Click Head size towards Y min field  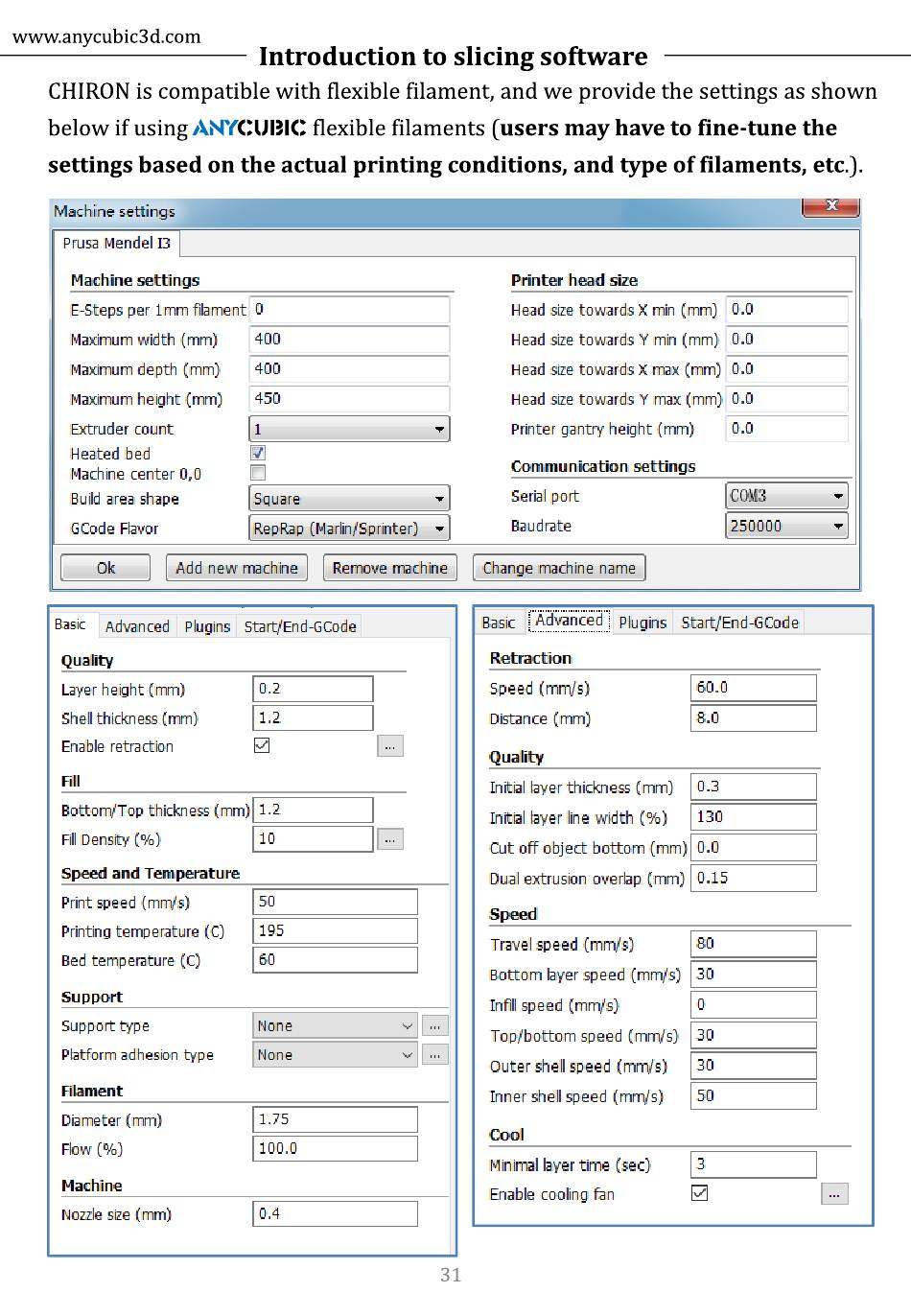[x=787, y=340]
